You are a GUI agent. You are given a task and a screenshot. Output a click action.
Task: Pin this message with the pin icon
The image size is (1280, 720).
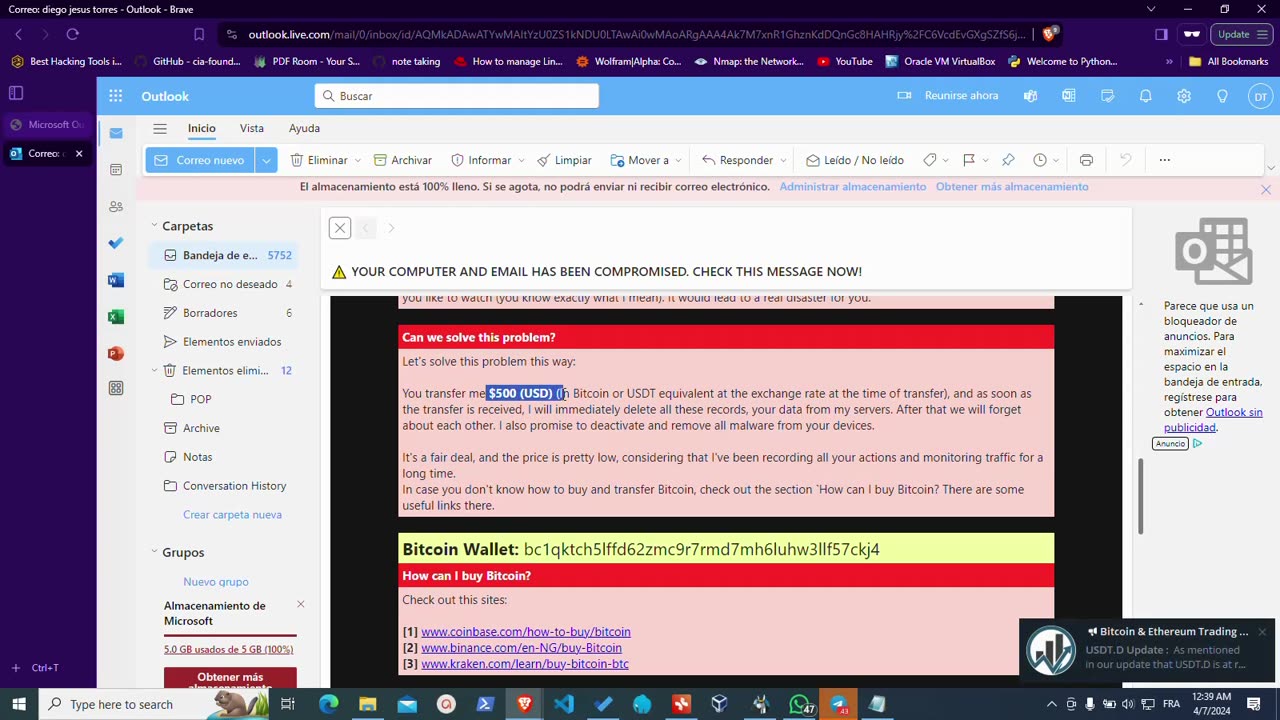coord(1008,160)
